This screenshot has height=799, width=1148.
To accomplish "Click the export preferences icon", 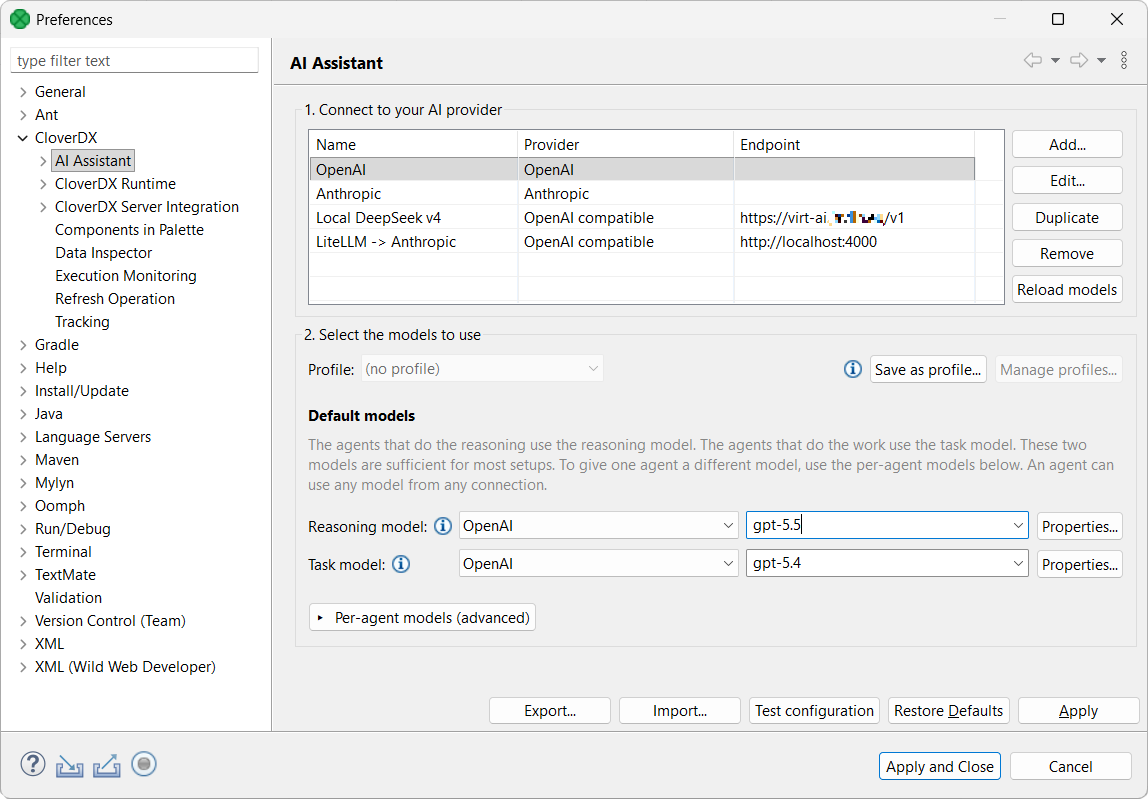I will (x=107, y=766).
